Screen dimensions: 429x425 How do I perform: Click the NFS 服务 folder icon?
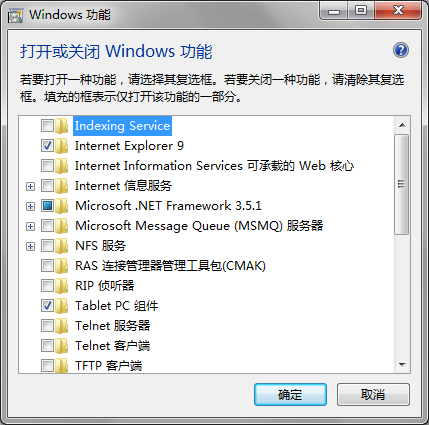(62, 246)
